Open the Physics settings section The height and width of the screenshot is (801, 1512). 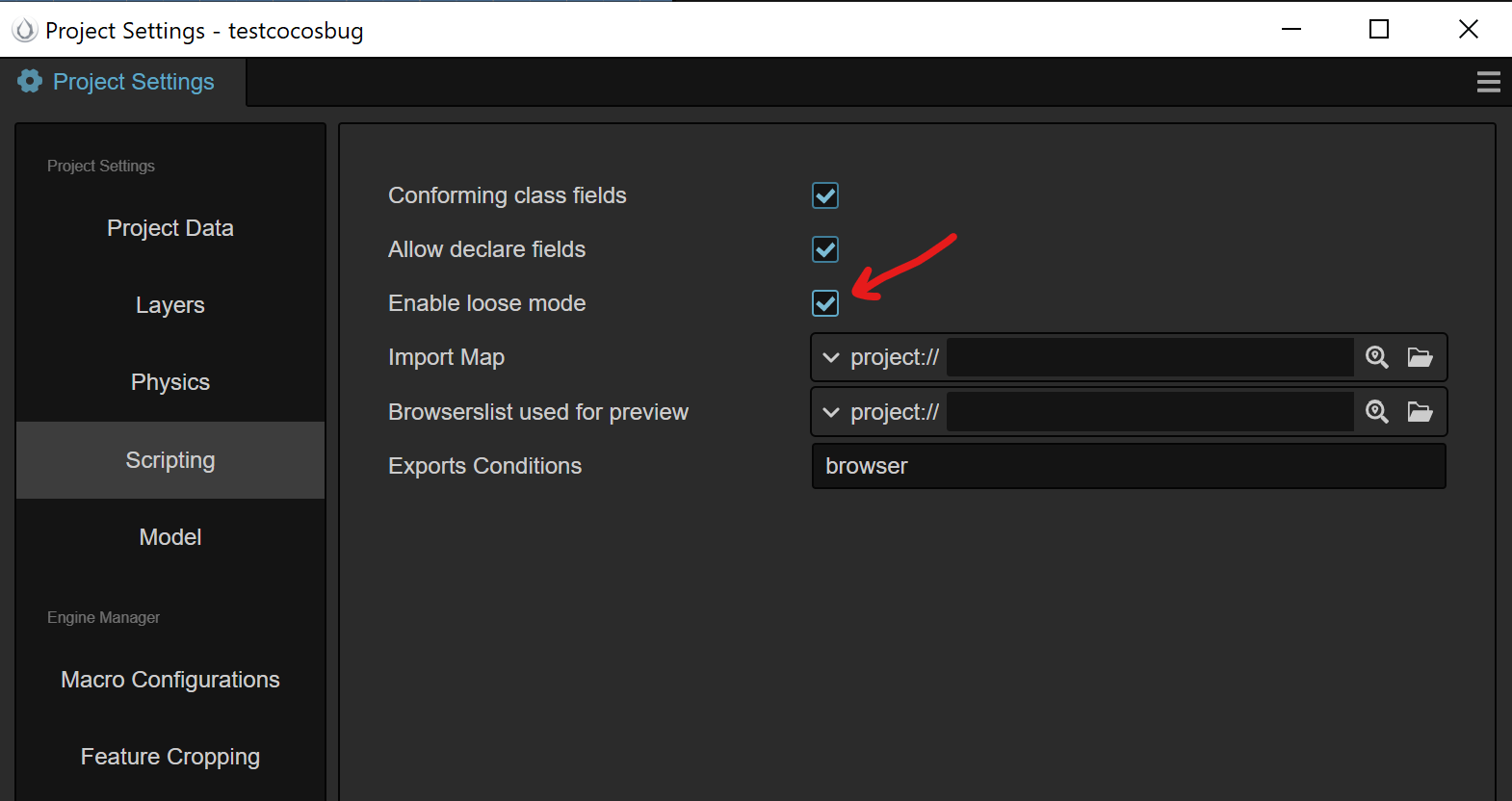[x=170, y=382]
